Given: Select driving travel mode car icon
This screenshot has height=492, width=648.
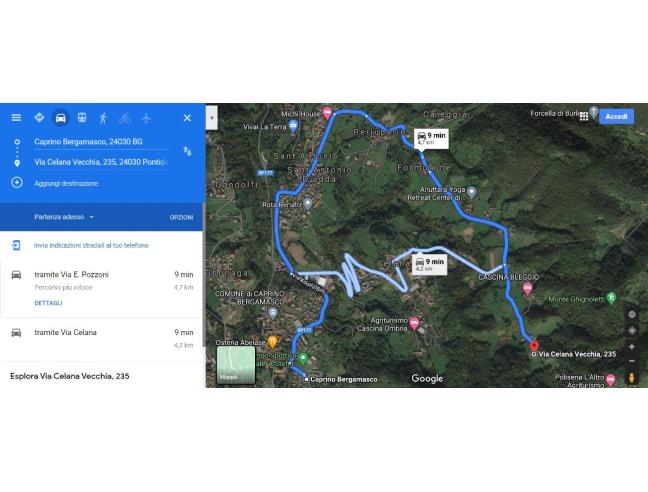Looking at the screenshot, I should click(x=61, y=118).
